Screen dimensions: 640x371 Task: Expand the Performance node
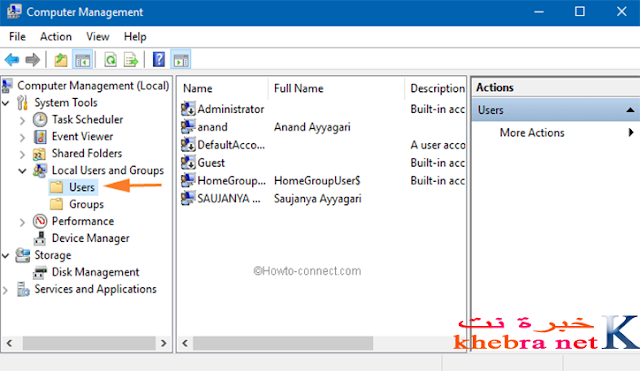[22, 222]
